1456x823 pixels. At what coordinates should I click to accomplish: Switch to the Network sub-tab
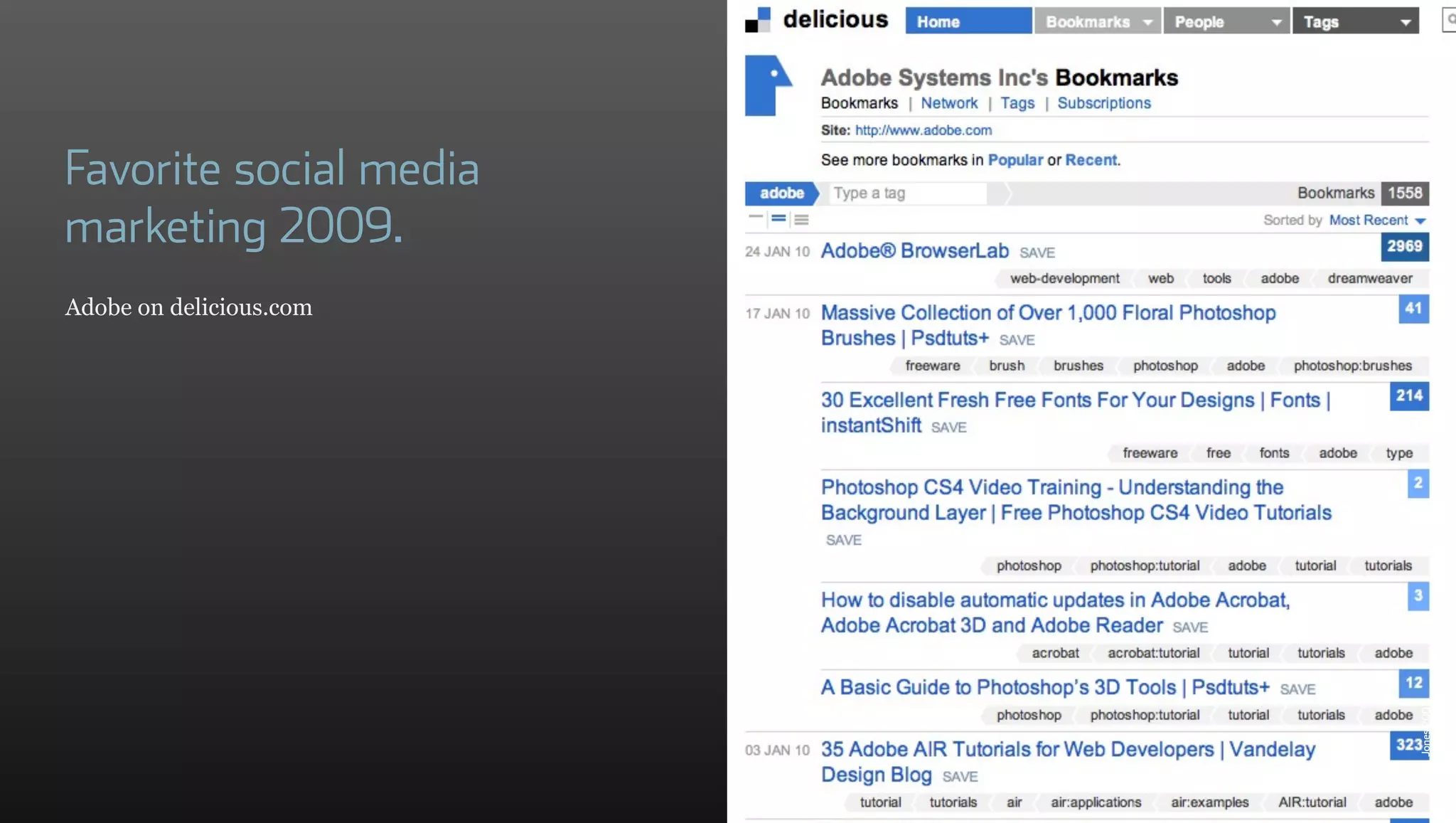[x=949, y=103]
